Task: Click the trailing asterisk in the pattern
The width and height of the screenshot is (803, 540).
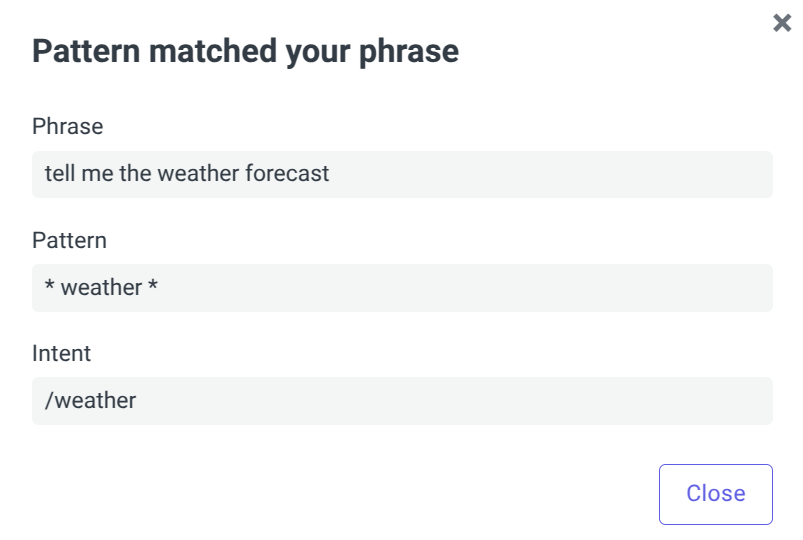Action: click(153, 288)
